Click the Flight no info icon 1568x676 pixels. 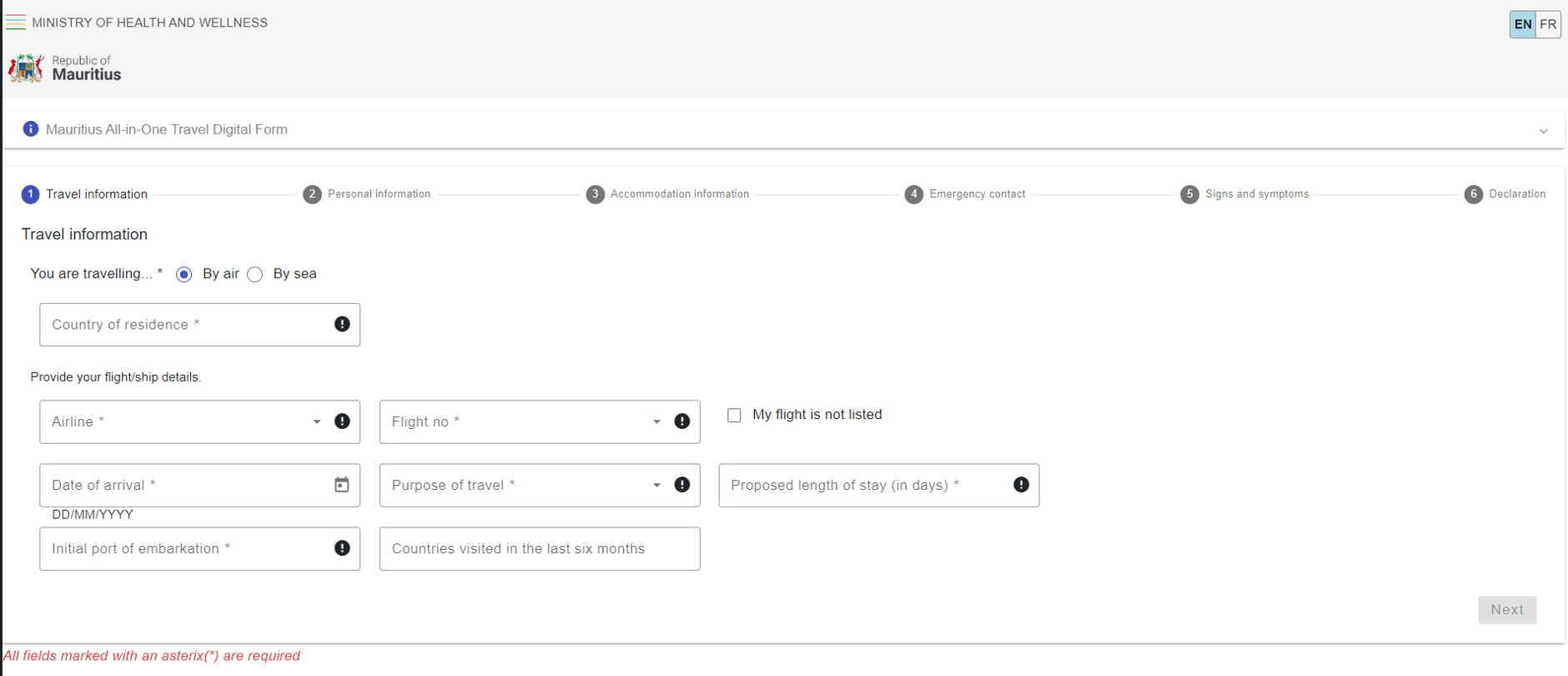(682, 421)
